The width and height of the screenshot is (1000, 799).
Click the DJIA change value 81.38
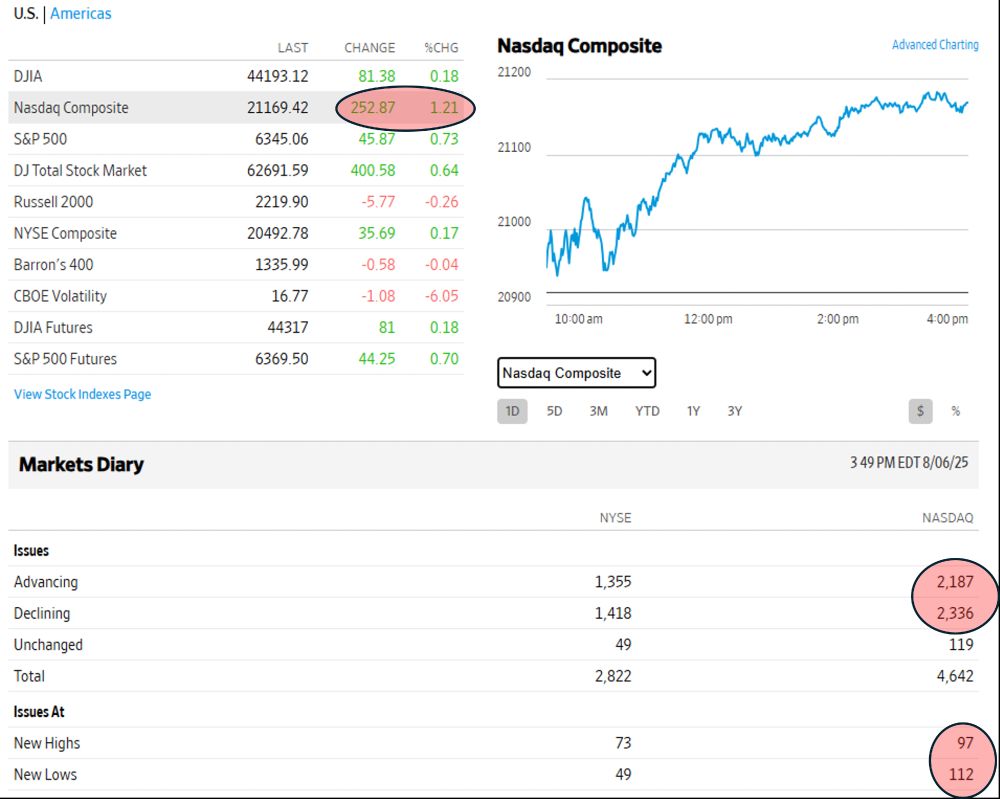coord(376,77)
